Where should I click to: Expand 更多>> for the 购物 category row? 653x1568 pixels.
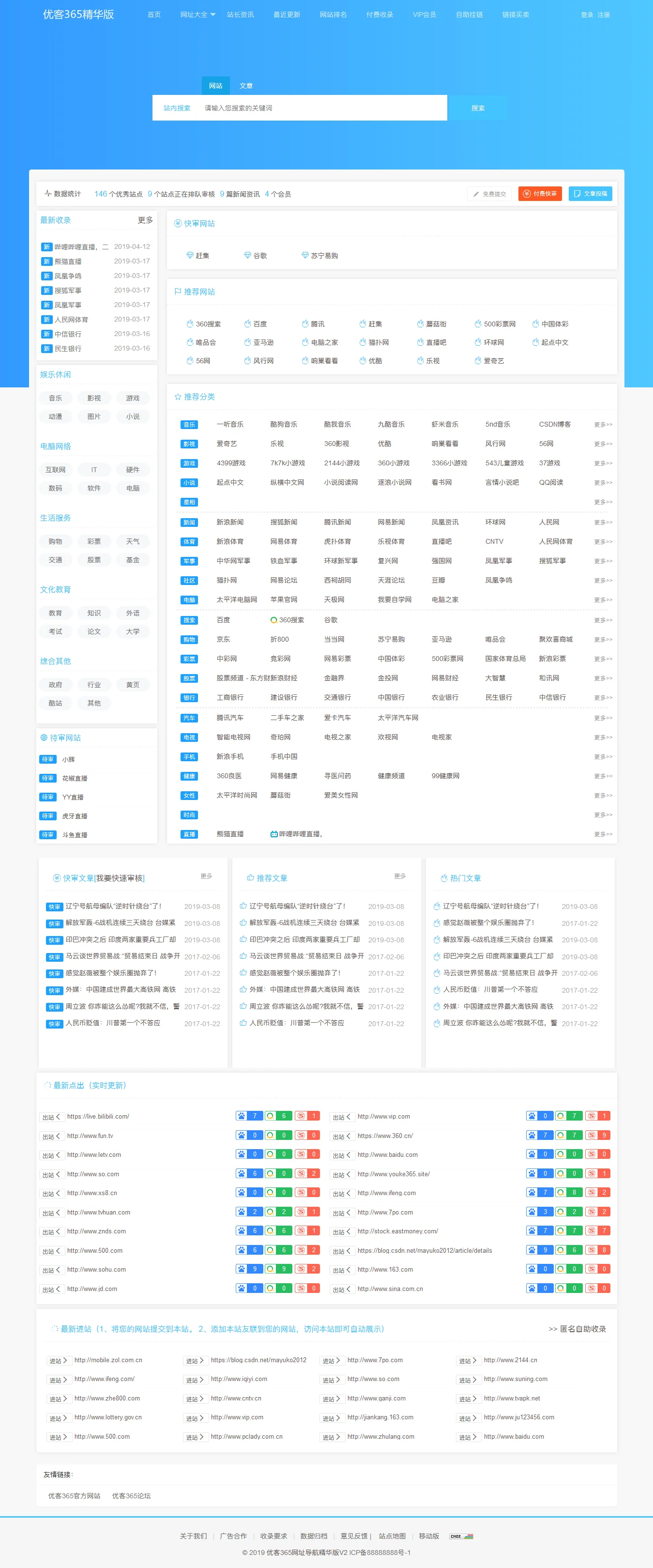(603, 640)
